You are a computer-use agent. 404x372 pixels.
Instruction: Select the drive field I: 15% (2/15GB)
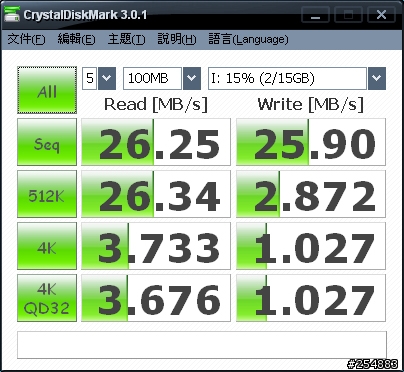click(288, 78)
